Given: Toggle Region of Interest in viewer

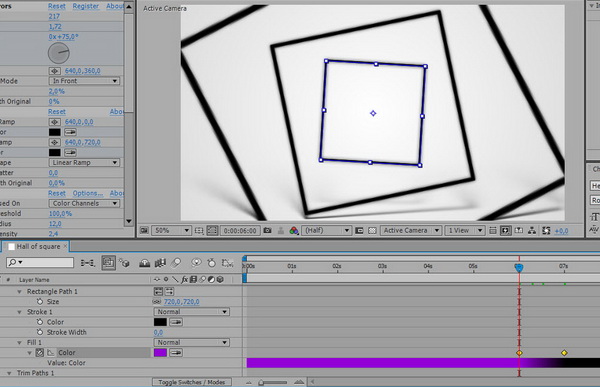Looking at the screenshot, I should pos(359,230).
